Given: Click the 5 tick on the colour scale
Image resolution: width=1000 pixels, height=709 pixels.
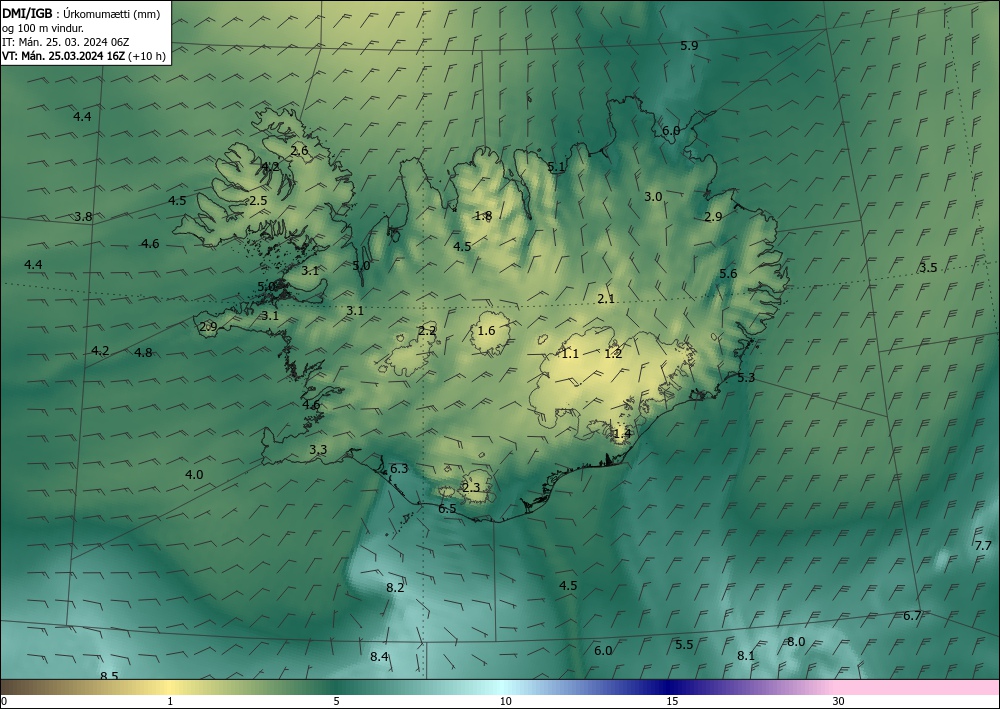Looking at the screenshot, I should coord(336,702).
